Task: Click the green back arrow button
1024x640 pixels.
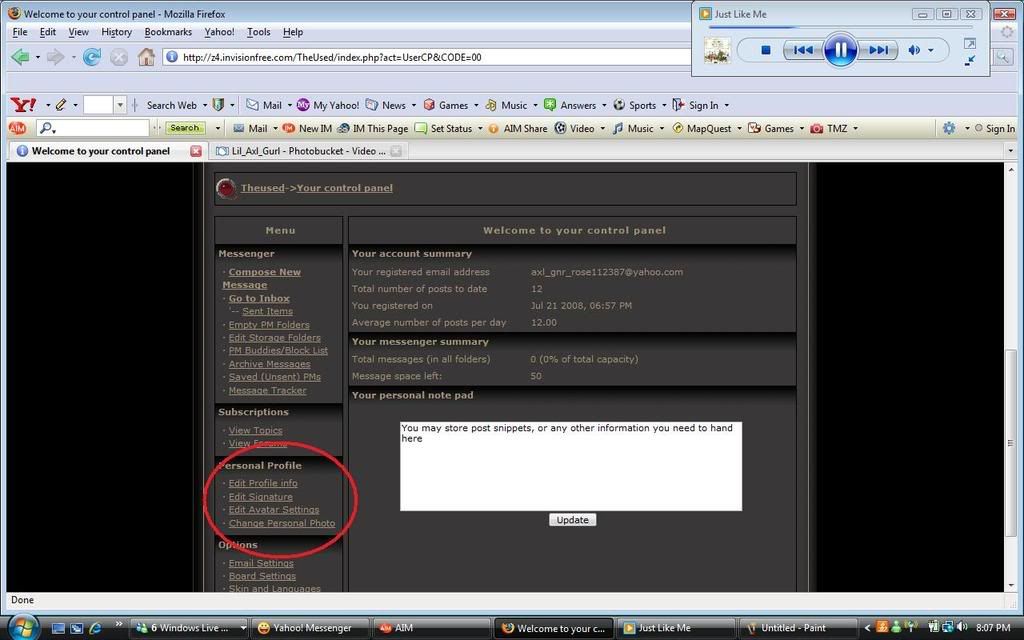Action: [20, 57]
